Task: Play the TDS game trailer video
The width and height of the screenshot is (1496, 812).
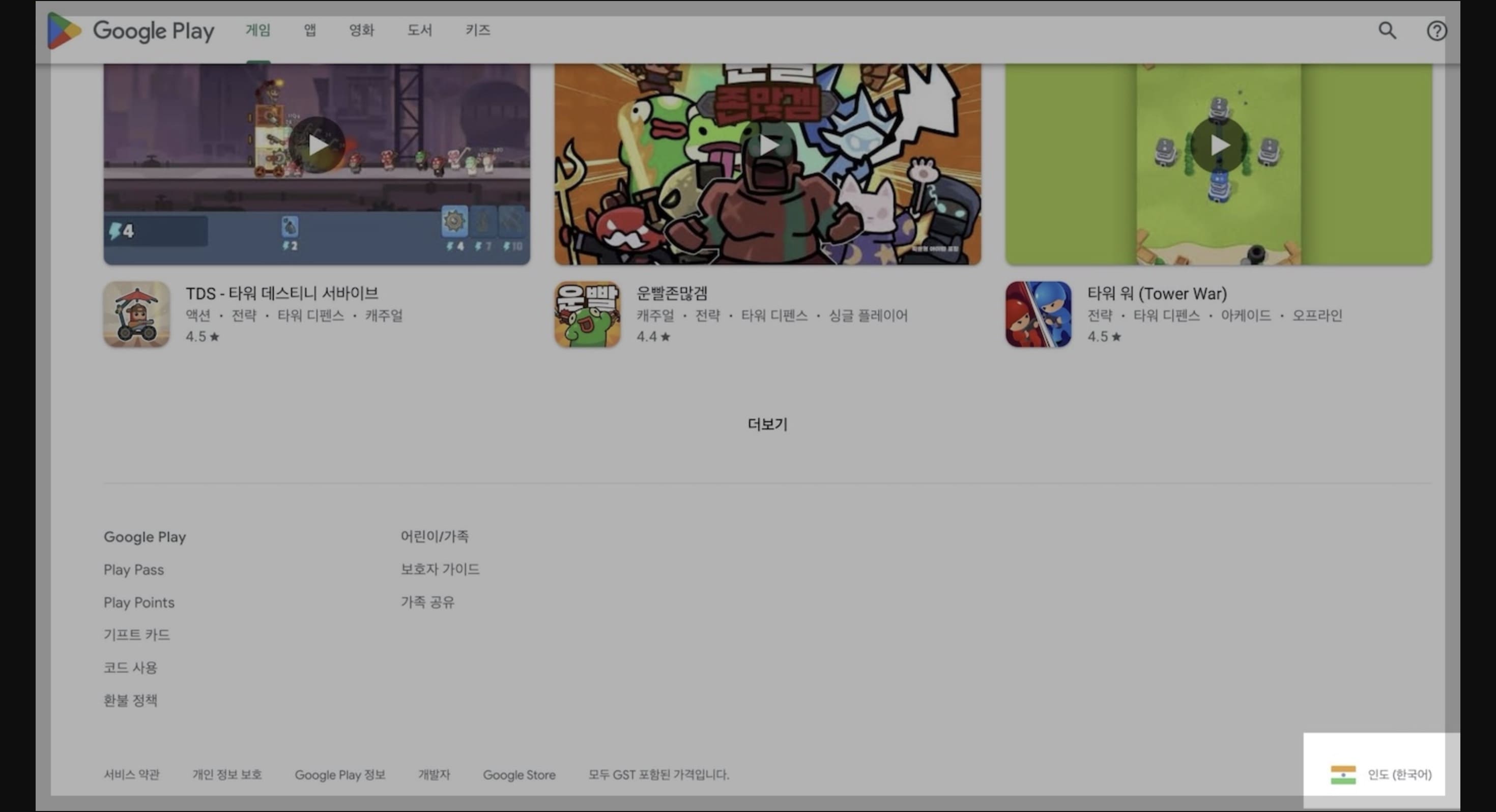Action: (x=317, y=145)
